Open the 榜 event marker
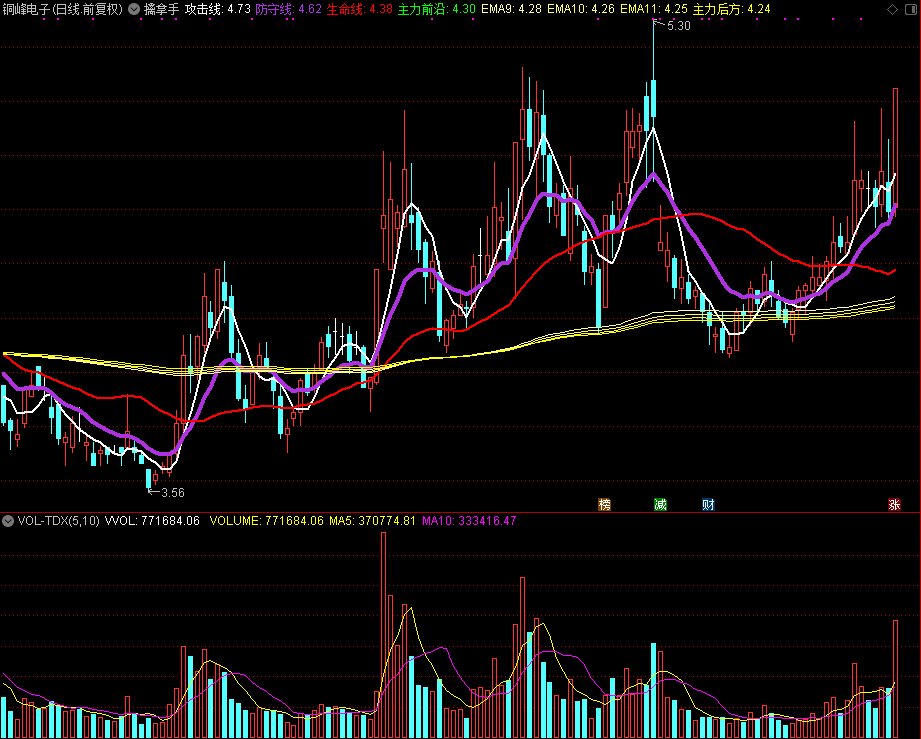Image resolution: width=921 pixels, height=739 pixels. (604, 504)
